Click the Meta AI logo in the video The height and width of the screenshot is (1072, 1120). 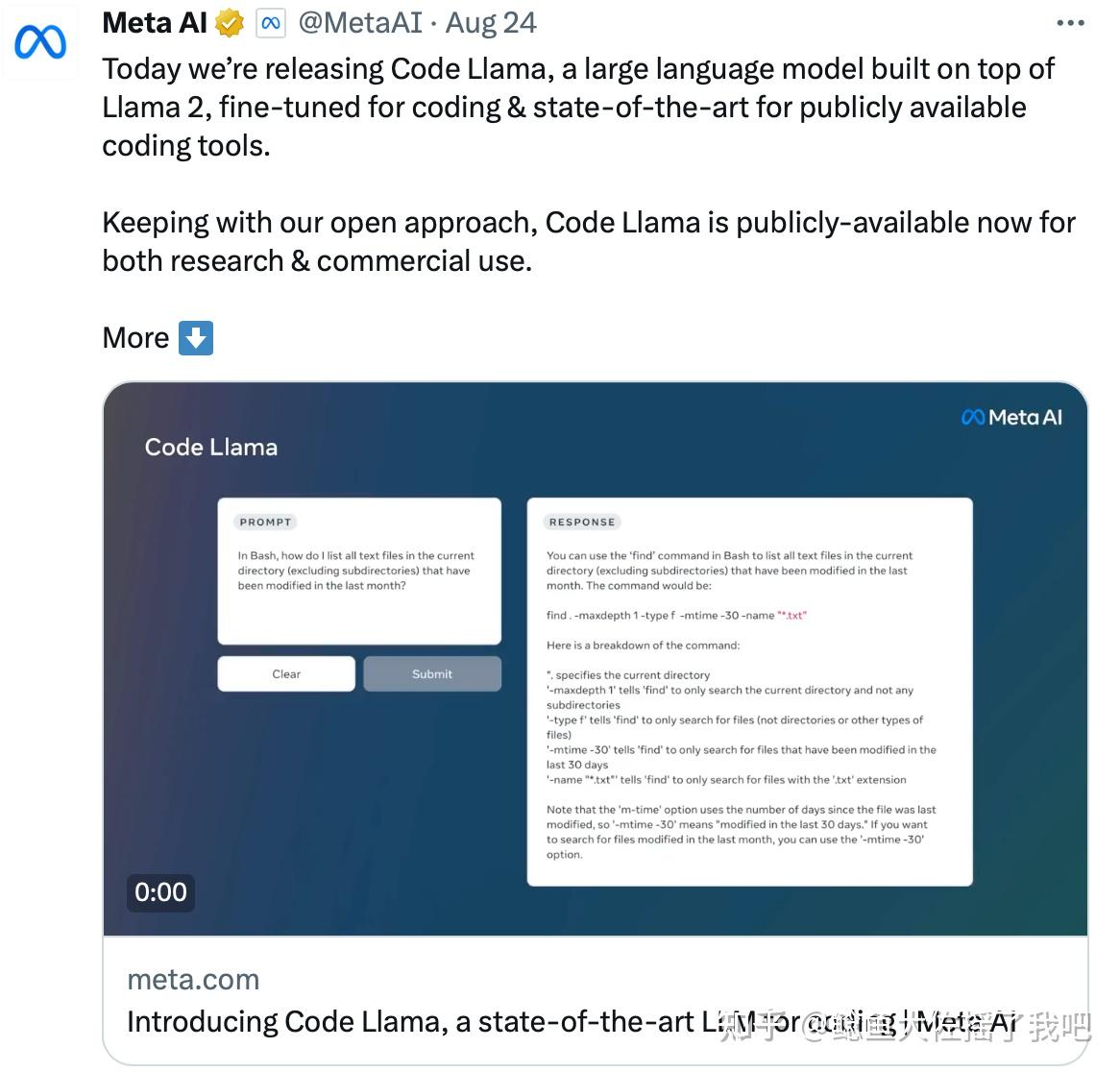(x=1012, y=418)
